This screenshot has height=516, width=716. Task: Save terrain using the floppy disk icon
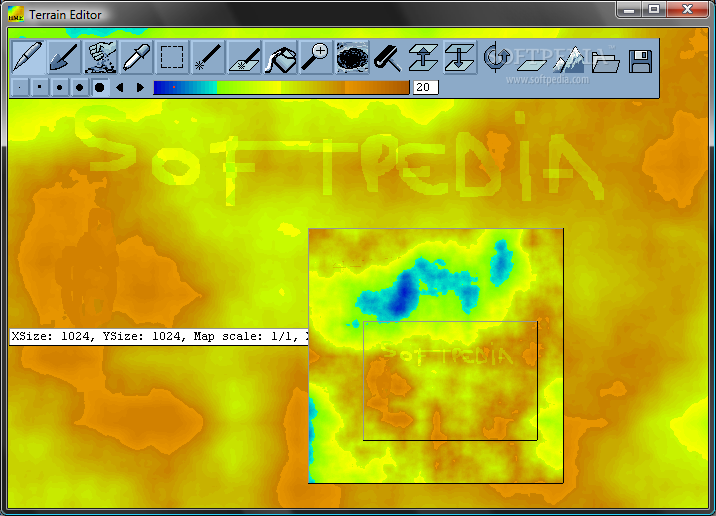click(640, 61)
